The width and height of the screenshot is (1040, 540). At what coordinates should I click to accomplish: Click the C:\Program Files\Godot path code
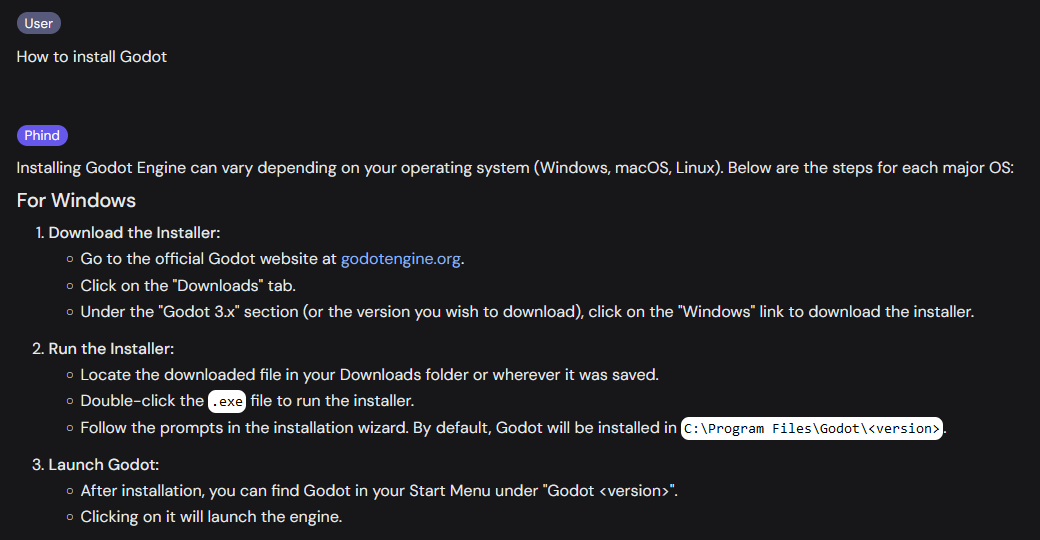click(812, 428)
